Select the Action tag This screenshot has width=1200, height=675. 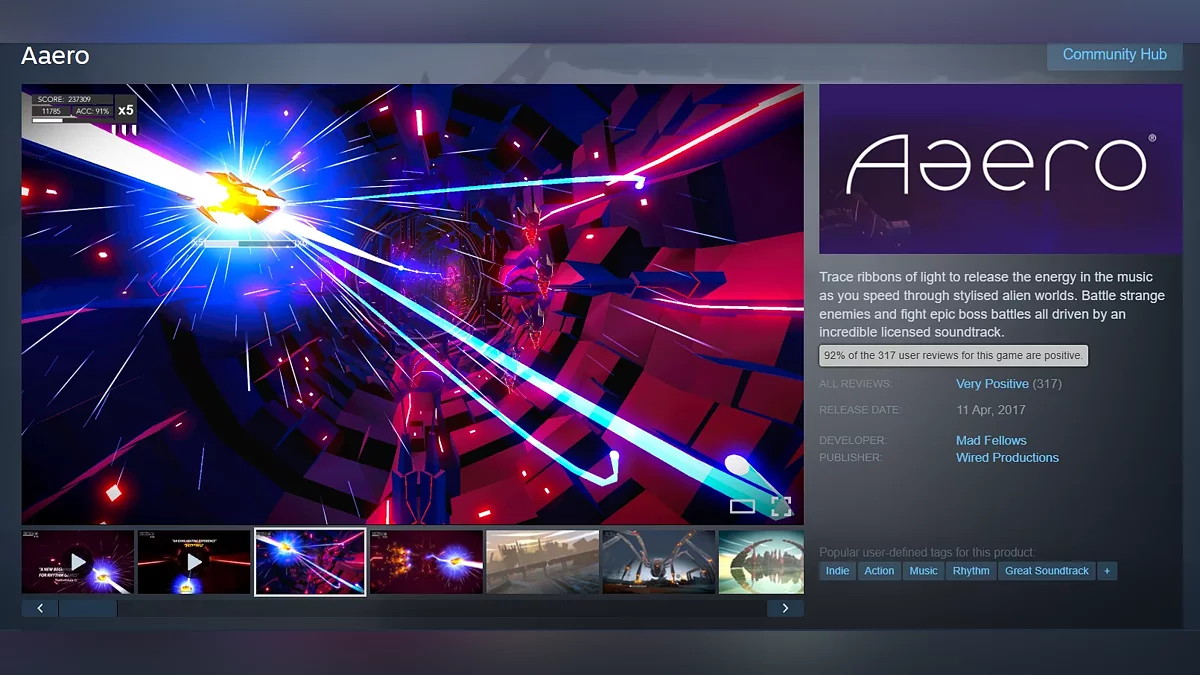click(879, 571)
